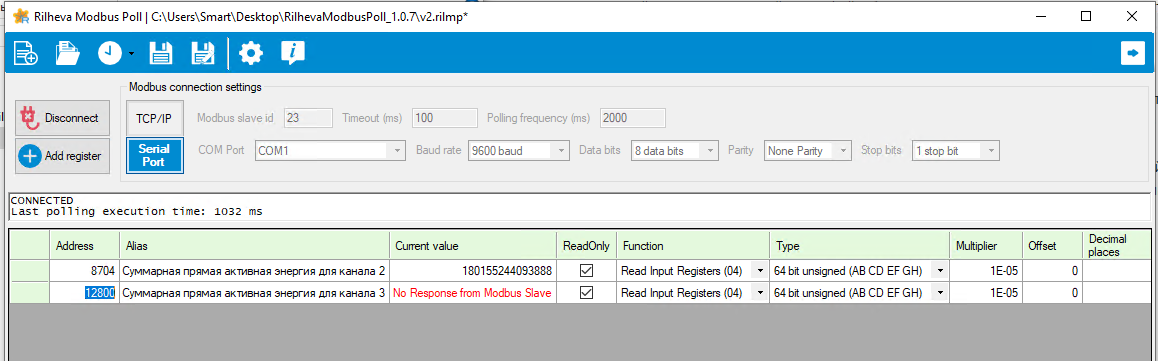Open a project using the folder icon
Screen dimensions: 1158x361
pos(67,53)
